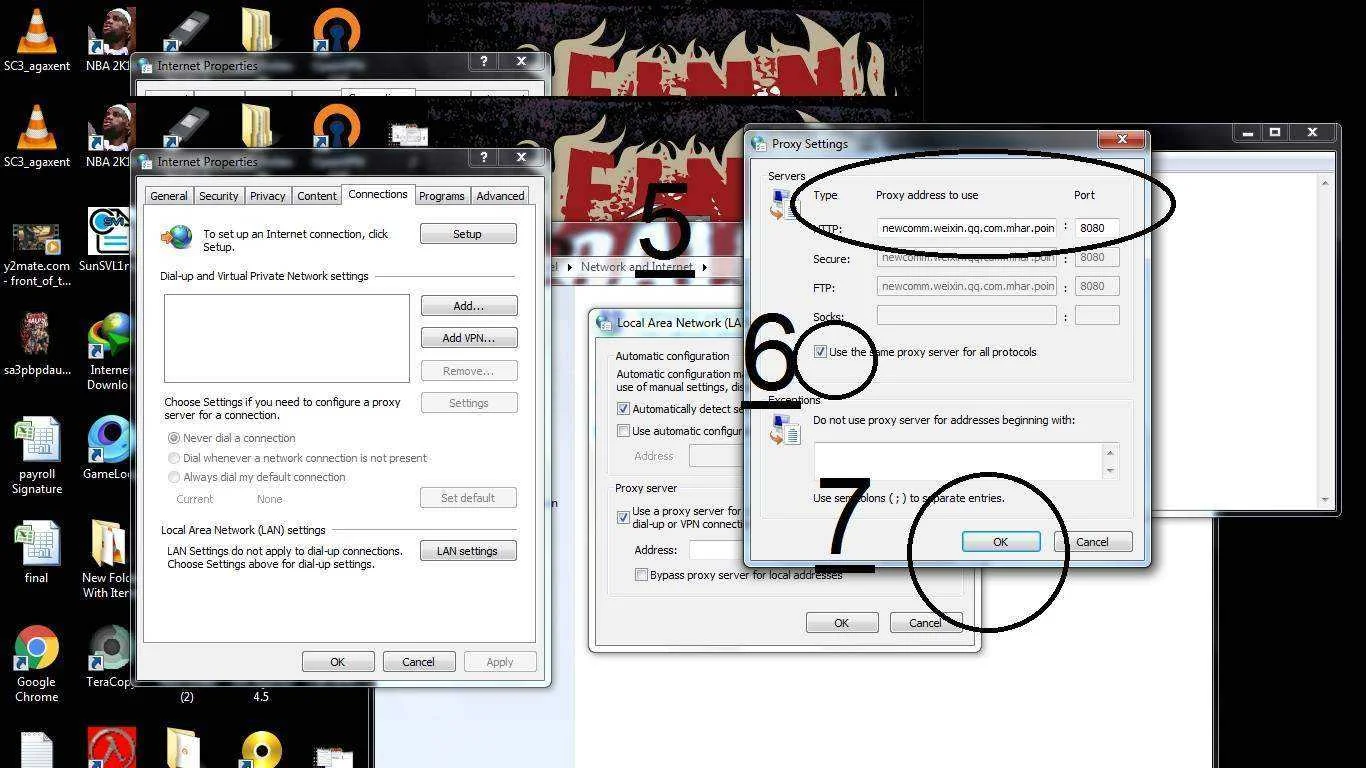
Task: Click OK in Local Area Network dialog
Action: [842, 623]
